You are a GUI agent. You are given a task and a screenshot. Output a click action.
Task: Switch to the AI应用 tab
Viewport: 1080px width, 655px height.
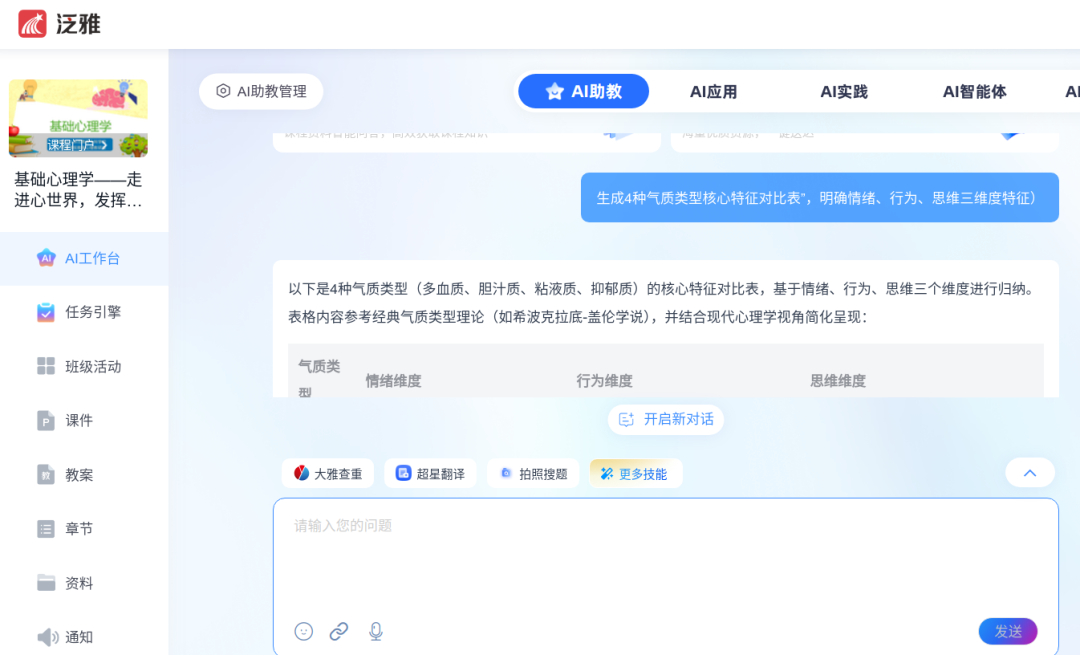[713, 92]
